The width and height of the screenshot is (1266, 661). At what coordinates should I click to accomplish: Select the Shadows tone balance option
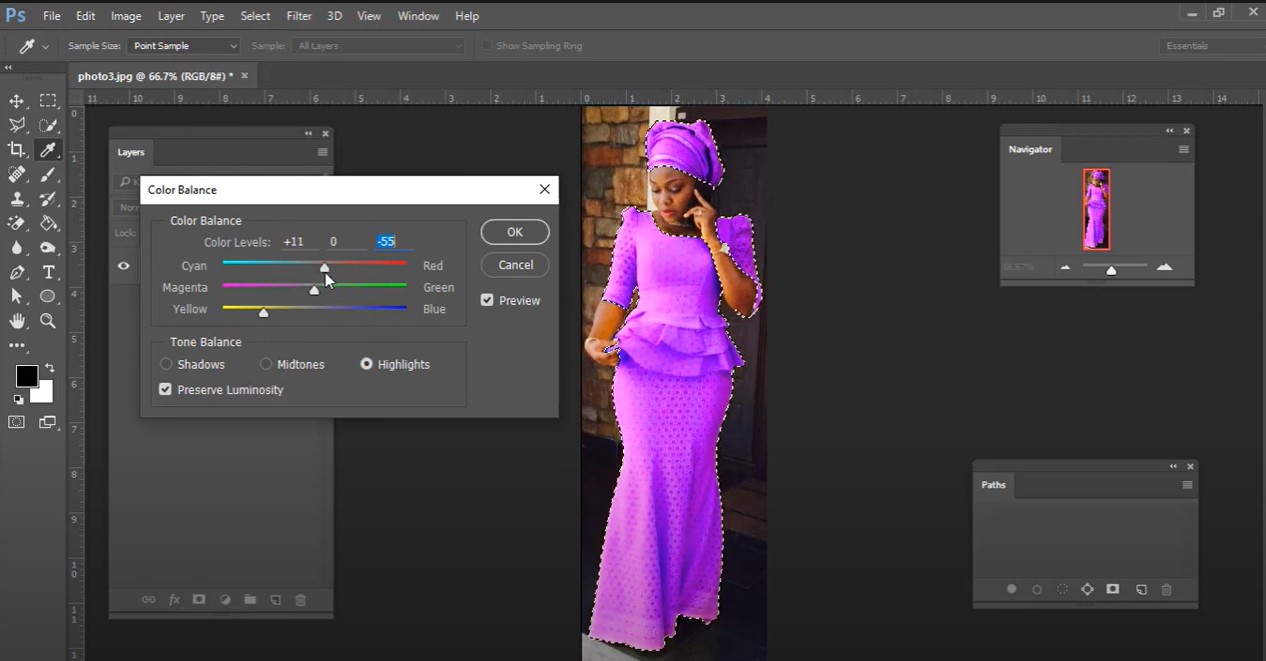click(x=167, y=365)
